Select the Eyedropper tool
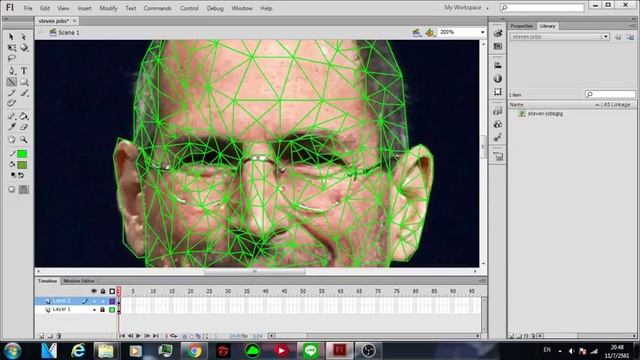The image size is (640, 360). (x=11, y=127)
